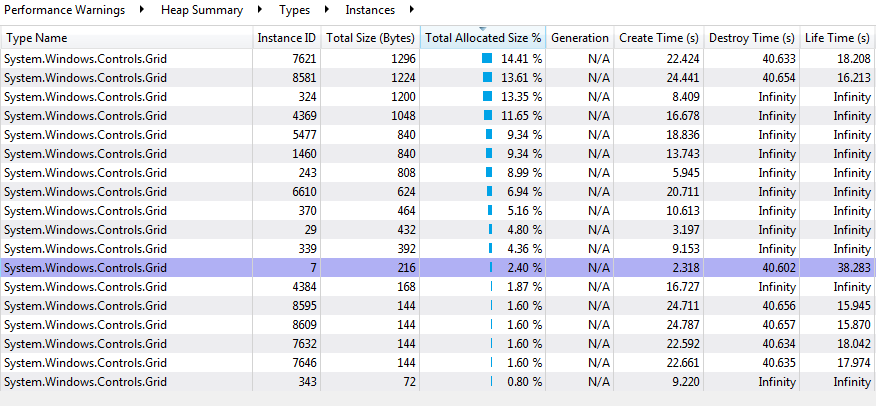Image resolution: width=876 pixels, height=406 pixels.
Task: Expand arrow after Instances breadcrumb
Action: click(x=412, y=9)
